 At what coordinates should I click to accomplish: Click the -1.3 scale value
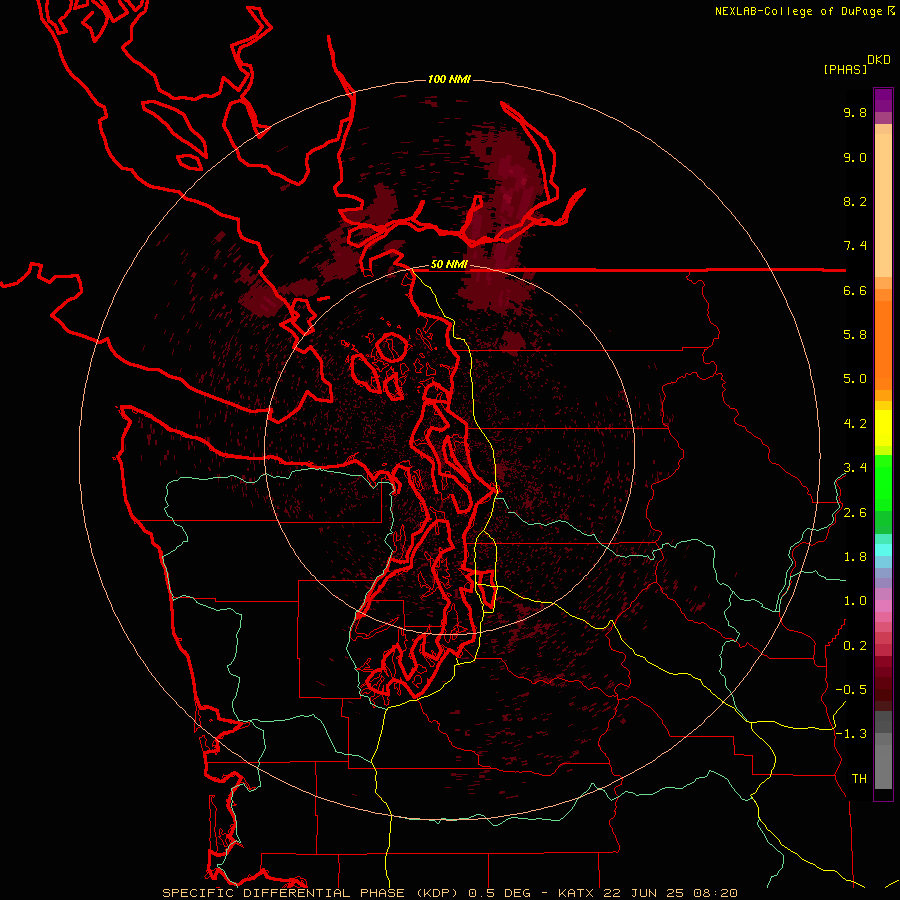[x=851, y=734]
